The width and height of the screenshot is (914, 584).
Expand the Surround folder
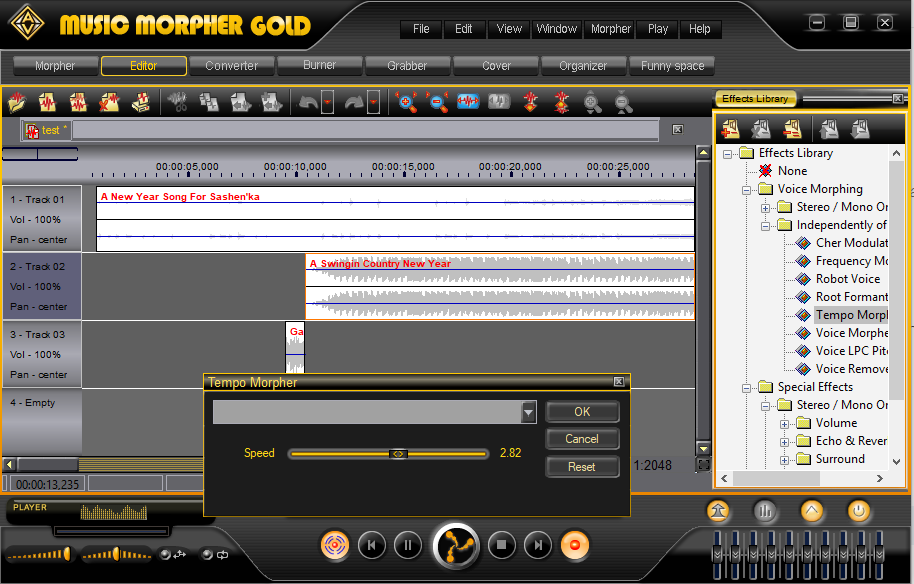click(784, 460)
